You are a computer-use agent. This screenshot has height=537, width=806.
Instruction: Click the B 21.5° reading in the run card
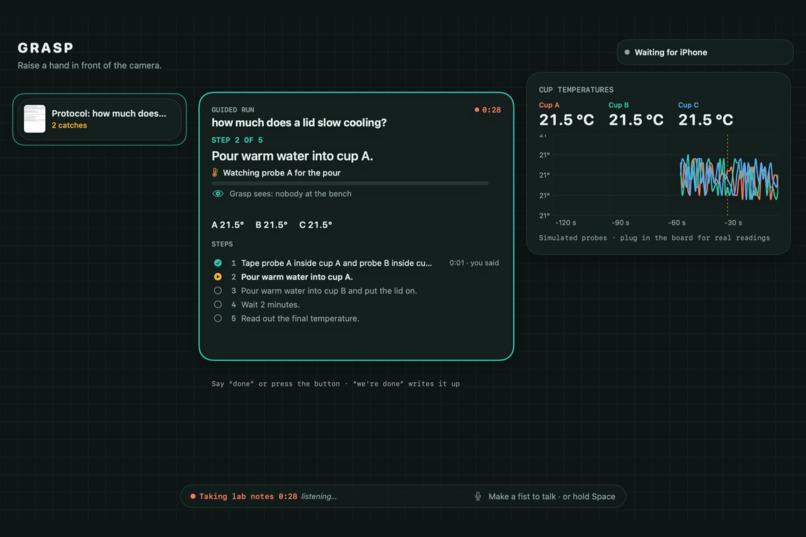(x=271, y=225)
